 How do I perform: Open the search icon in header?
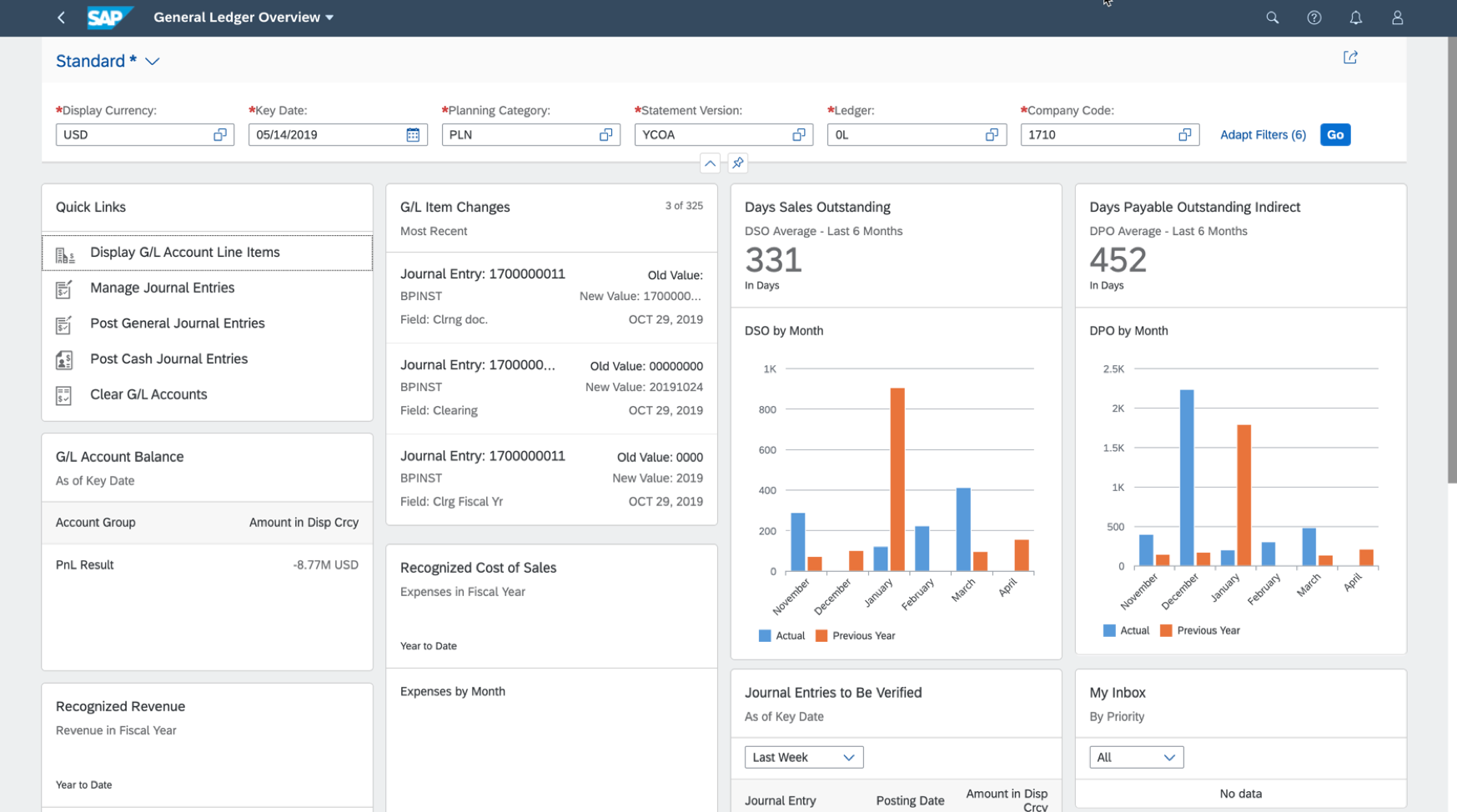pos(1272,18)
